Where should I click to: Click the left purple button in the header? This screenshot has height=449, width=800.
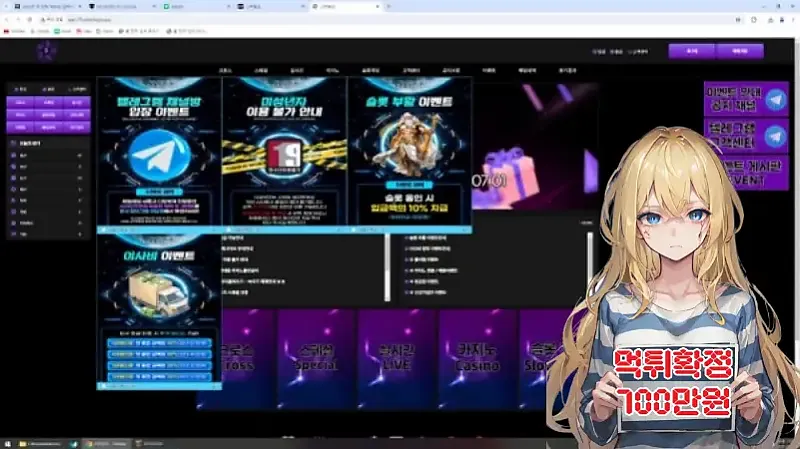(x=685, y=50)
